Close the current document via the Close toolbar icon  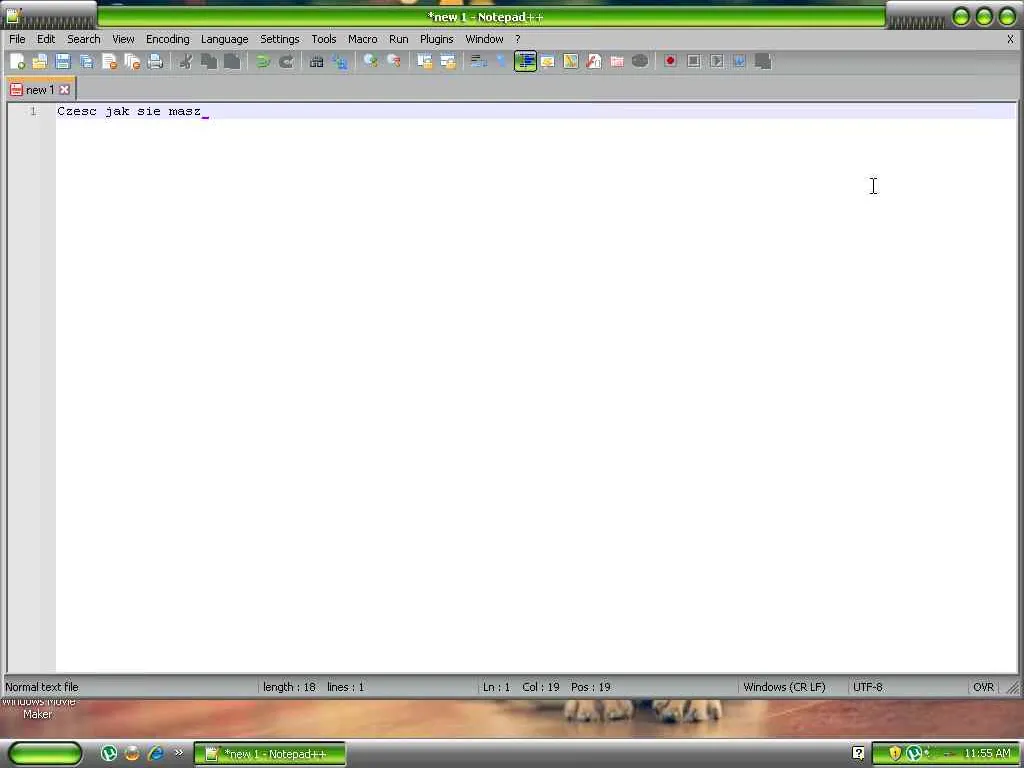(x=109, y=61)
